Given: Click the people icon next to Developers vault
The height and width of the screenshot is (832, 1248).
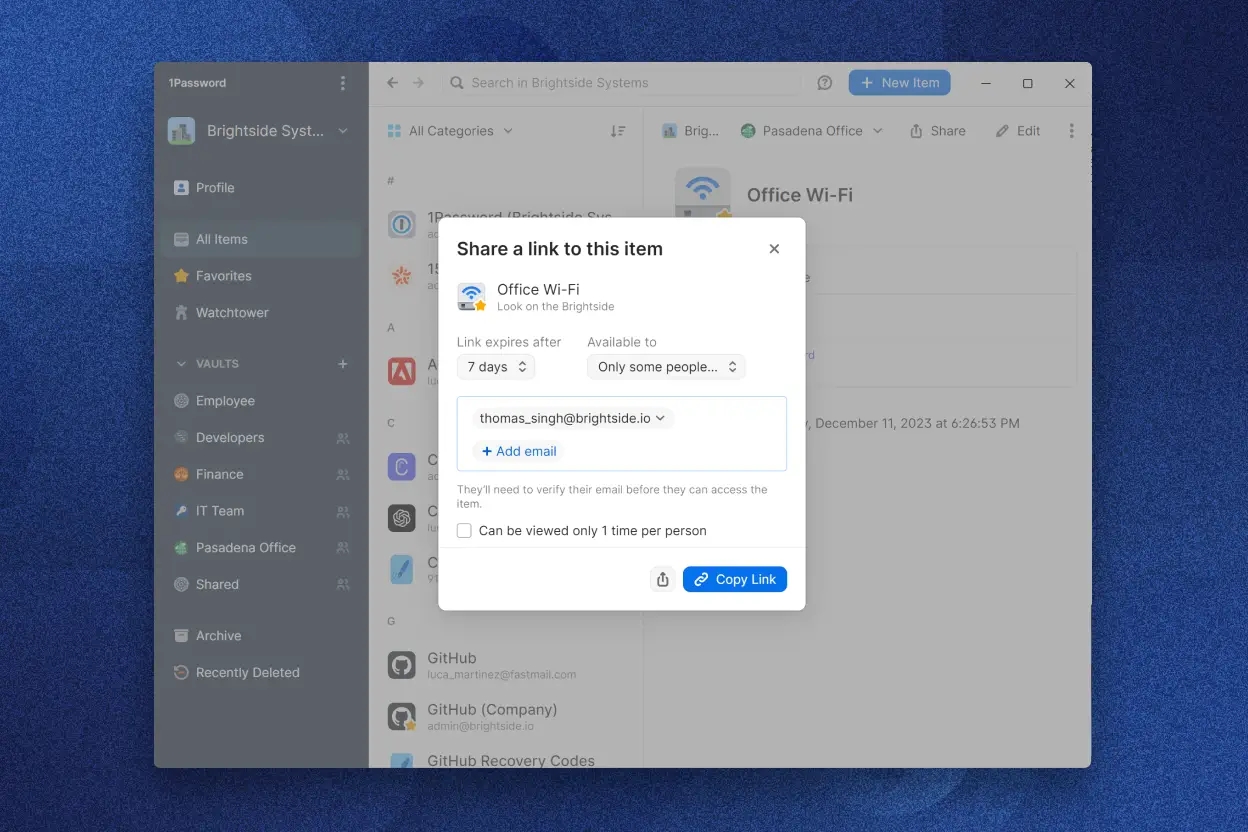Looking at the screenshot, I should click(343, 438).
